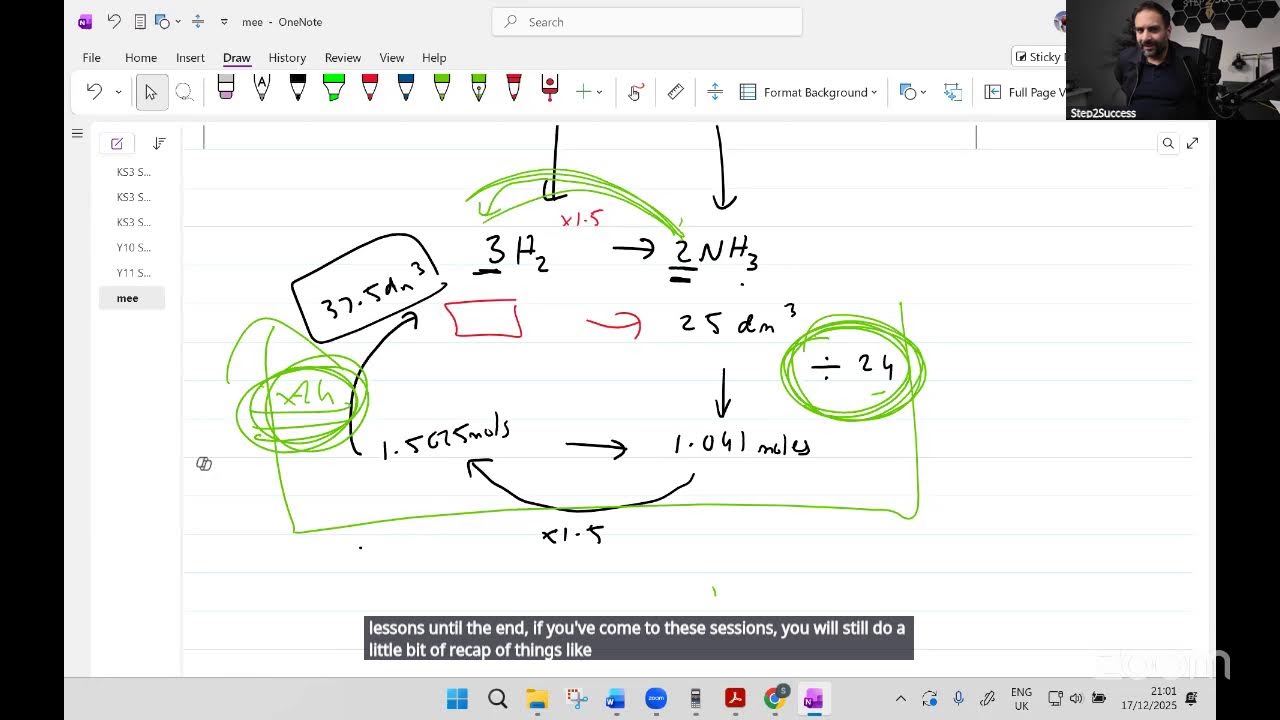Open the Draw tab

point(237,57)
